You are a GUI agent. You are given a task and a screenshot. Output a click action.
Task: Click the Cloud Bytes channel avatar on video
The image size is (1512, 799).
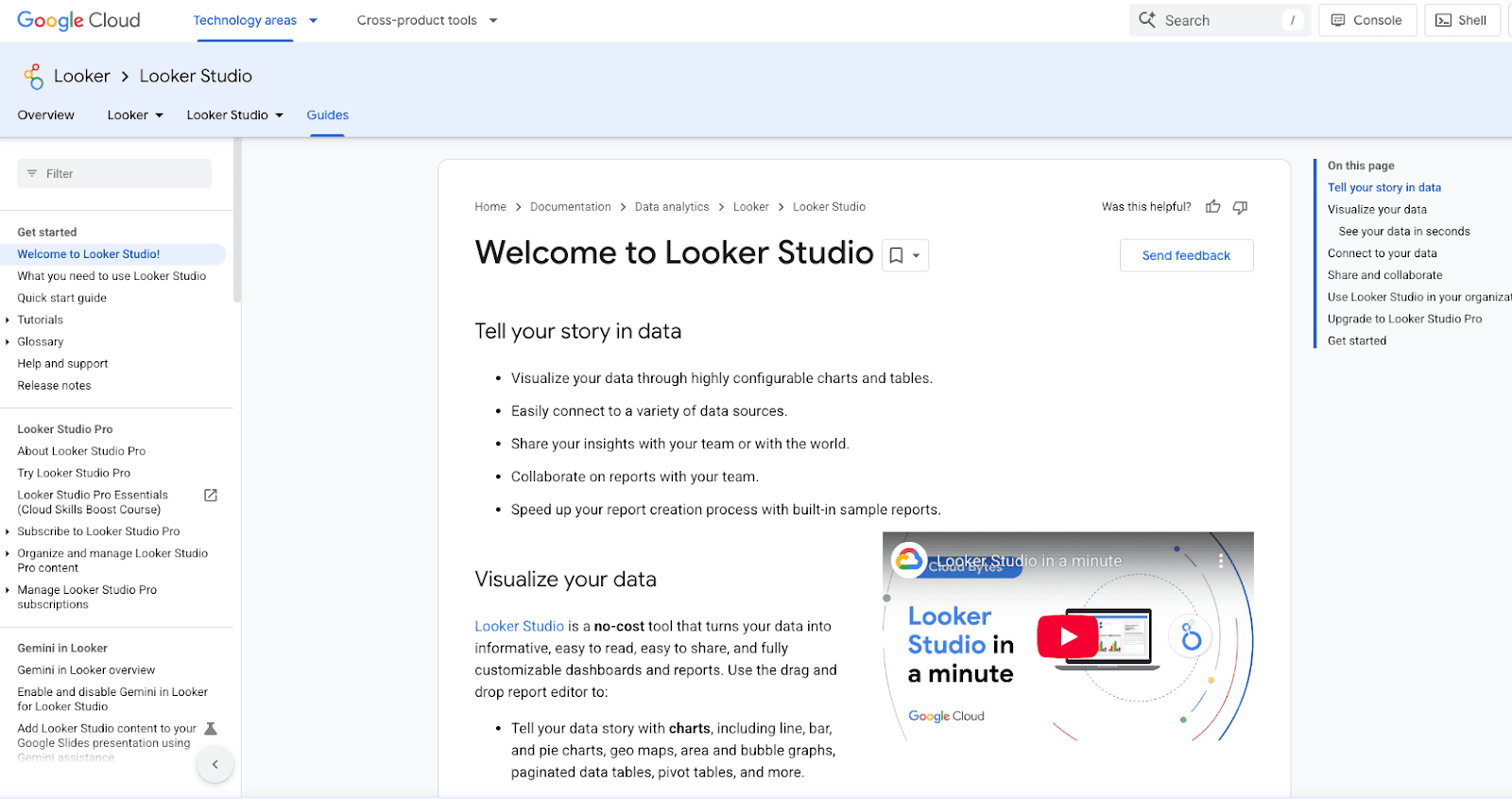click(x=908, y=561)
